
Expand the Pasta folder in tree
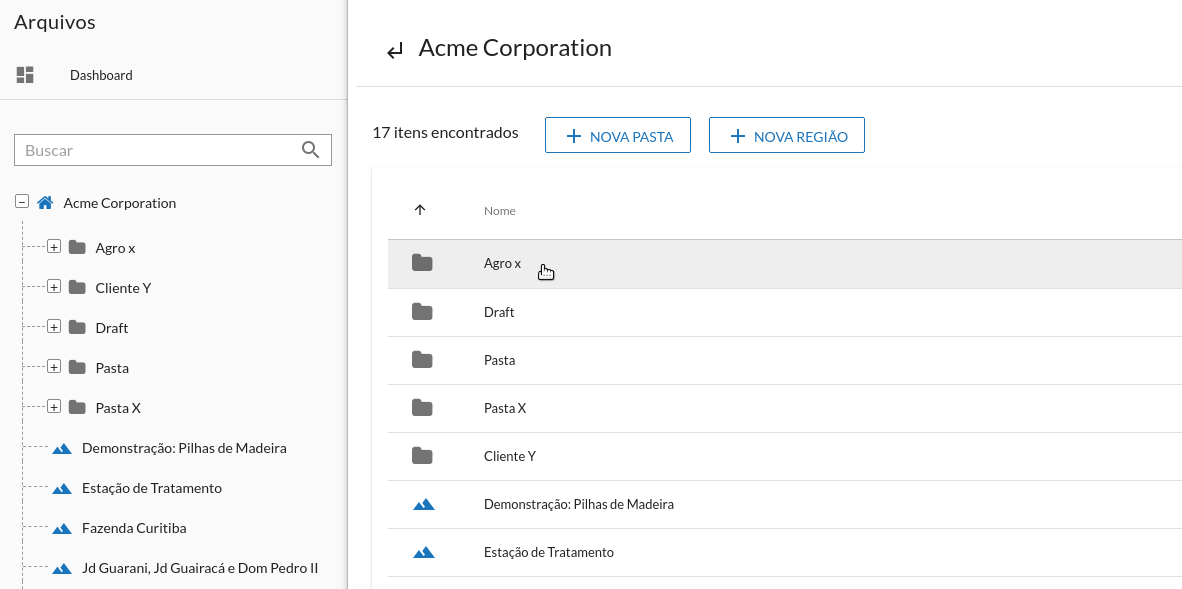pyautogui.click(x=54, y=367)
